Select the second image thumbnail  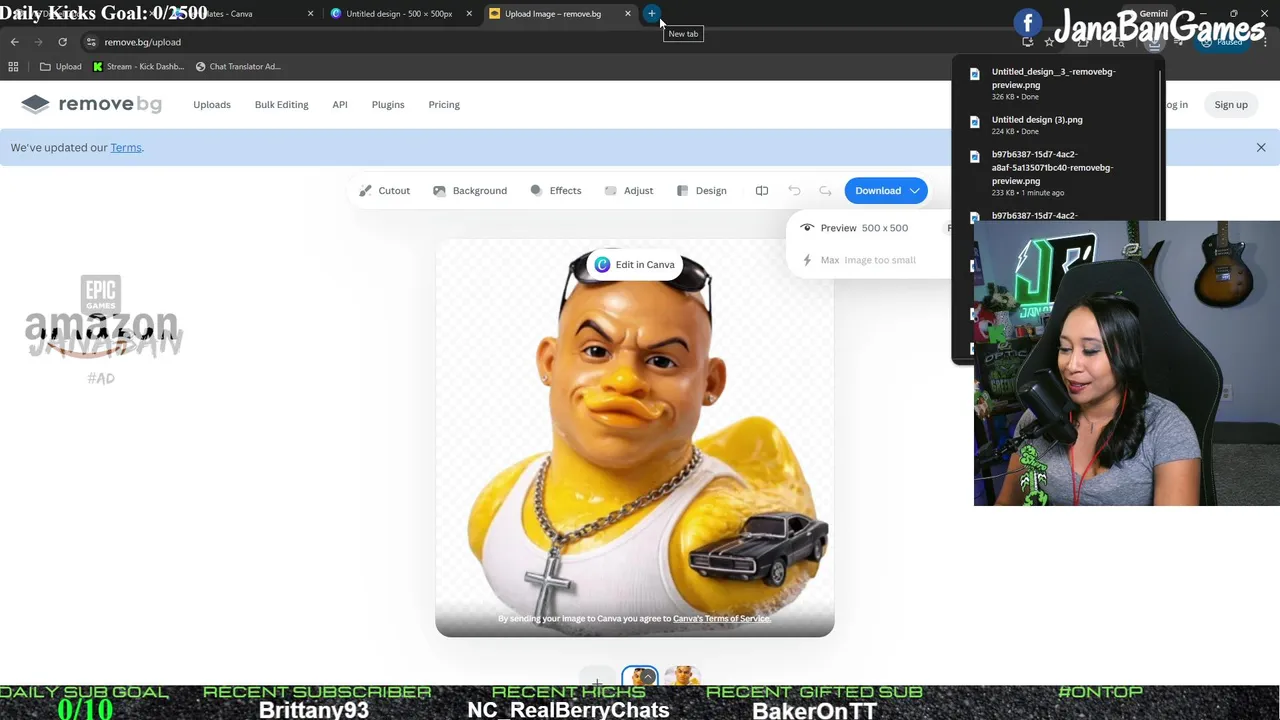(x=682, y=677)
